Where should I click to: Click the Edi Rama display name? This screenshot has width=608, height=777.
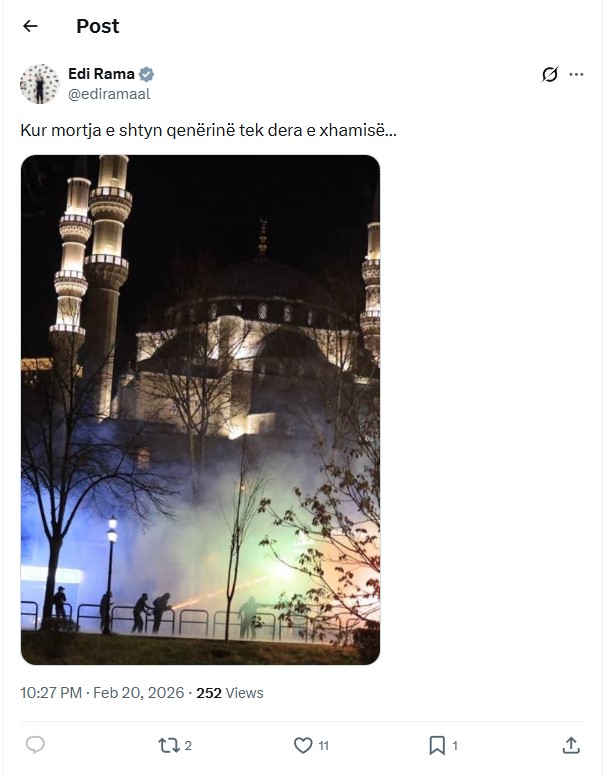click(x=101, y=74)
